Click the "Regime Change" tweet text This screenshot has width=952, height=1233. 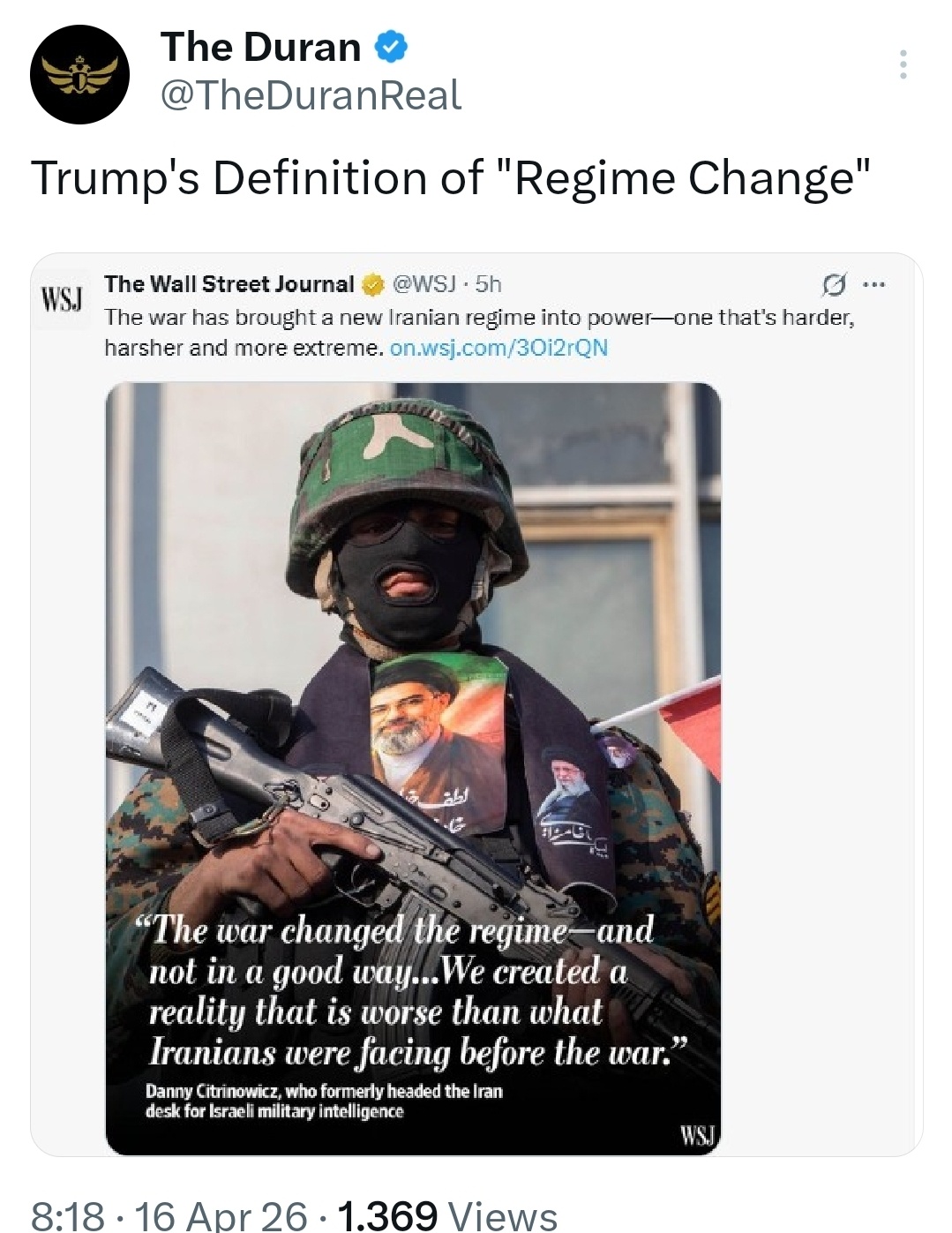tap(451, 177)
